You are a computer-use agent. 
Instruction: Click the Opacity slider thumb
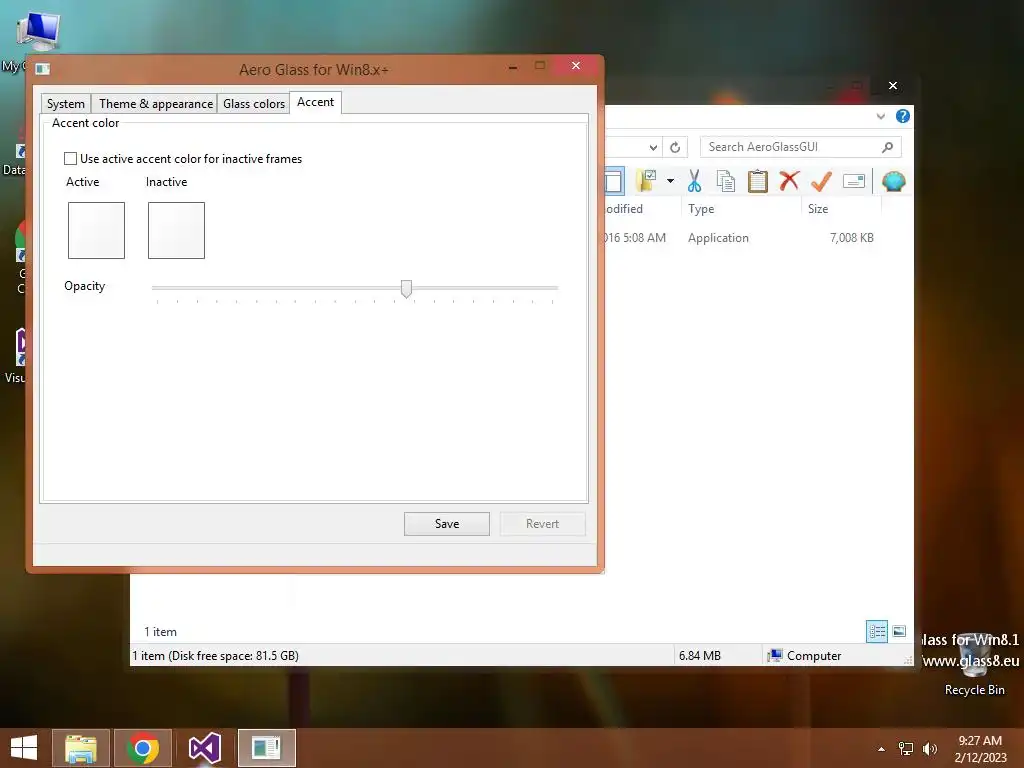click(406, 288)
